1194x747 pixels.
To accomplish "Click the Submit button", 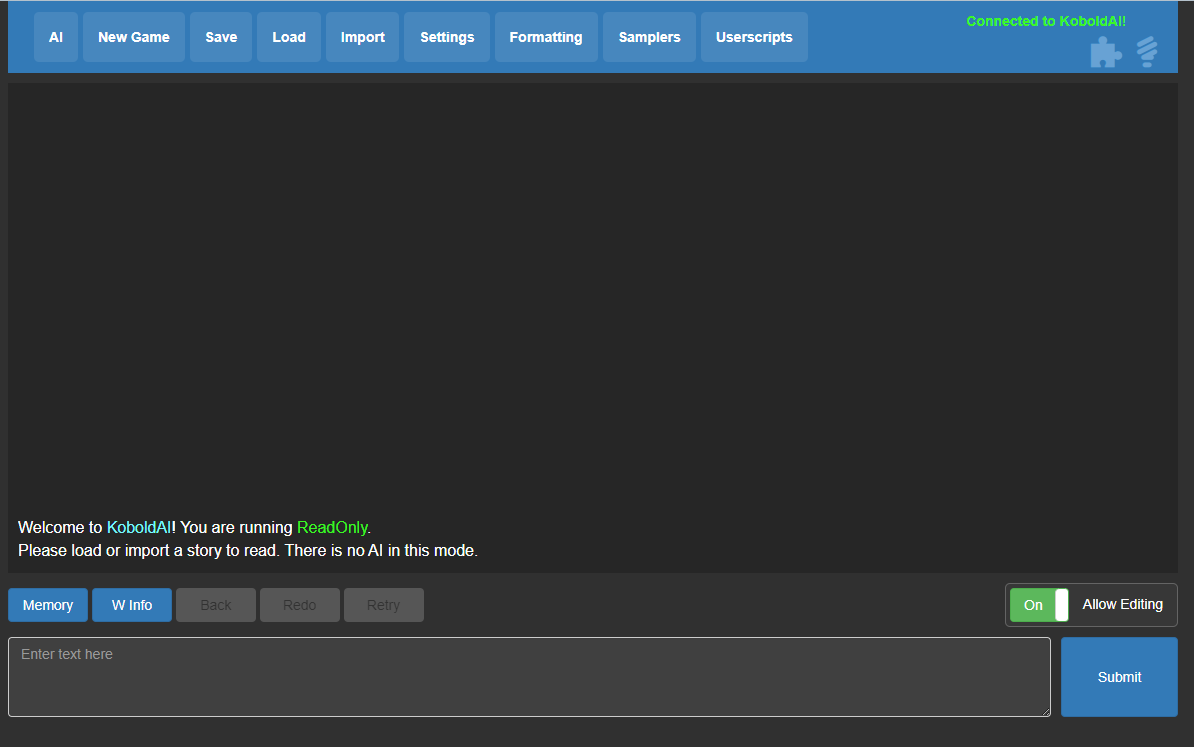I will [x=1119, y=677].
